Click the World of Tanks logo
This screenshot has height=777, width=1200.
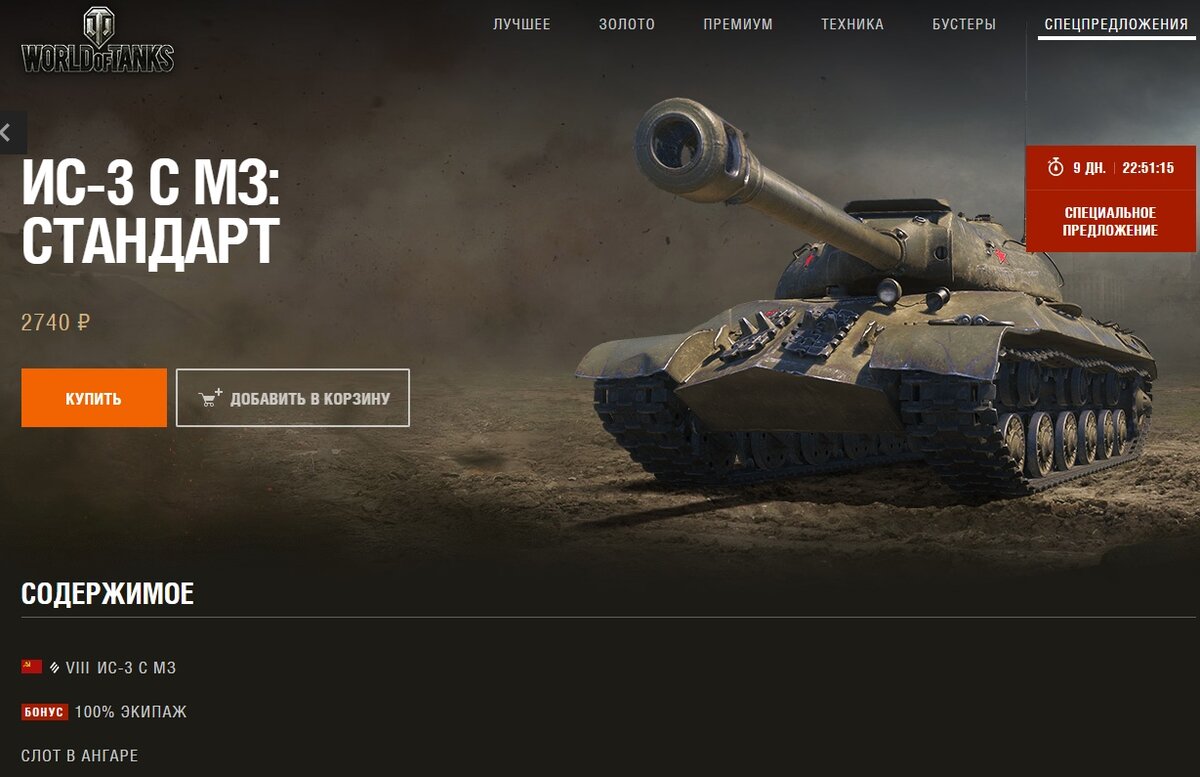[97, 41]
